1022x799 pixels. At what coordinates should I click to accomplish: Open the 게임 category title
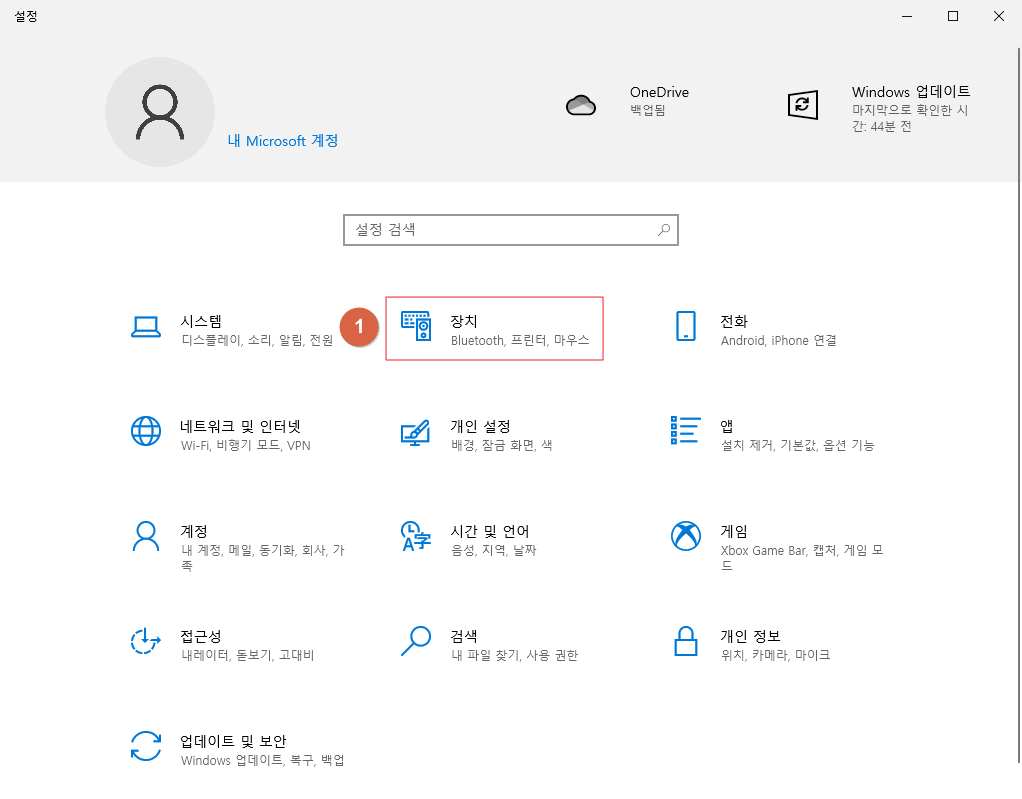click(x=734, y=531)
